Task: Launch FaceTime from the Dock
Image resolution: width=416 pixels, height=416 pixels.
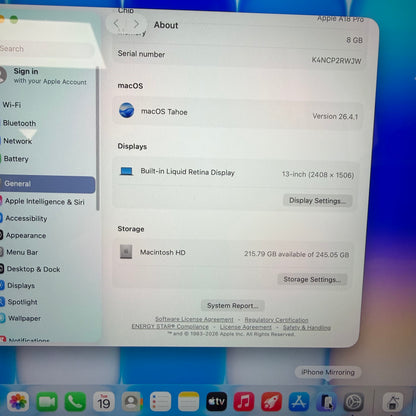Action: click(47, 402)
